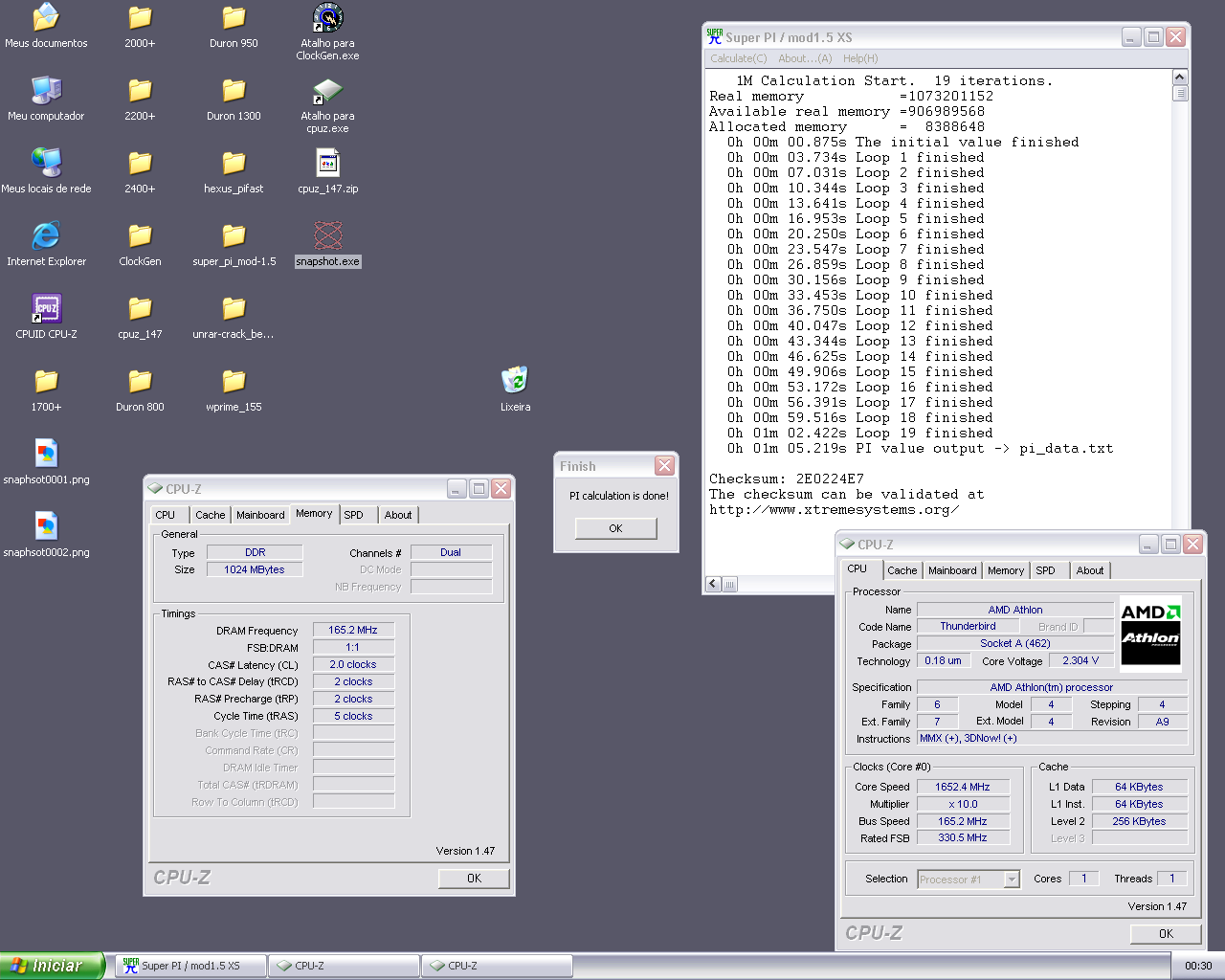Screen dimensions: 1225x980
Task: Select the Duron 950 folder
Action: pyautogui.click(x=234, y=26)
